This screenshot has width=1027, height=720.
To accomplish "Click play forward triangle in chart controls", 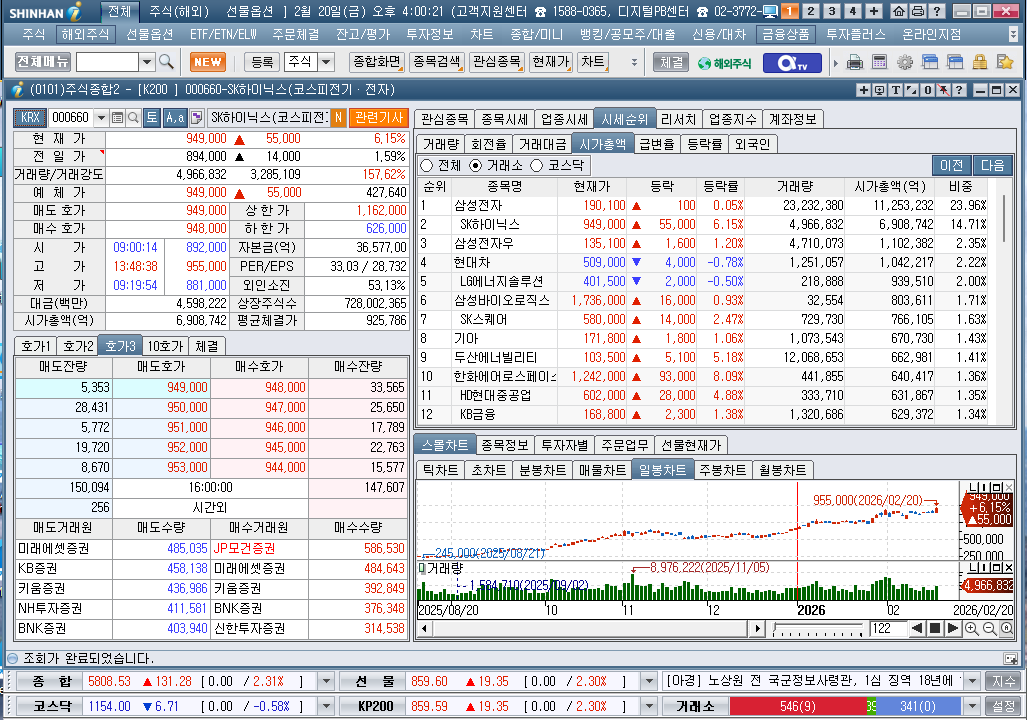I will 953,629.
